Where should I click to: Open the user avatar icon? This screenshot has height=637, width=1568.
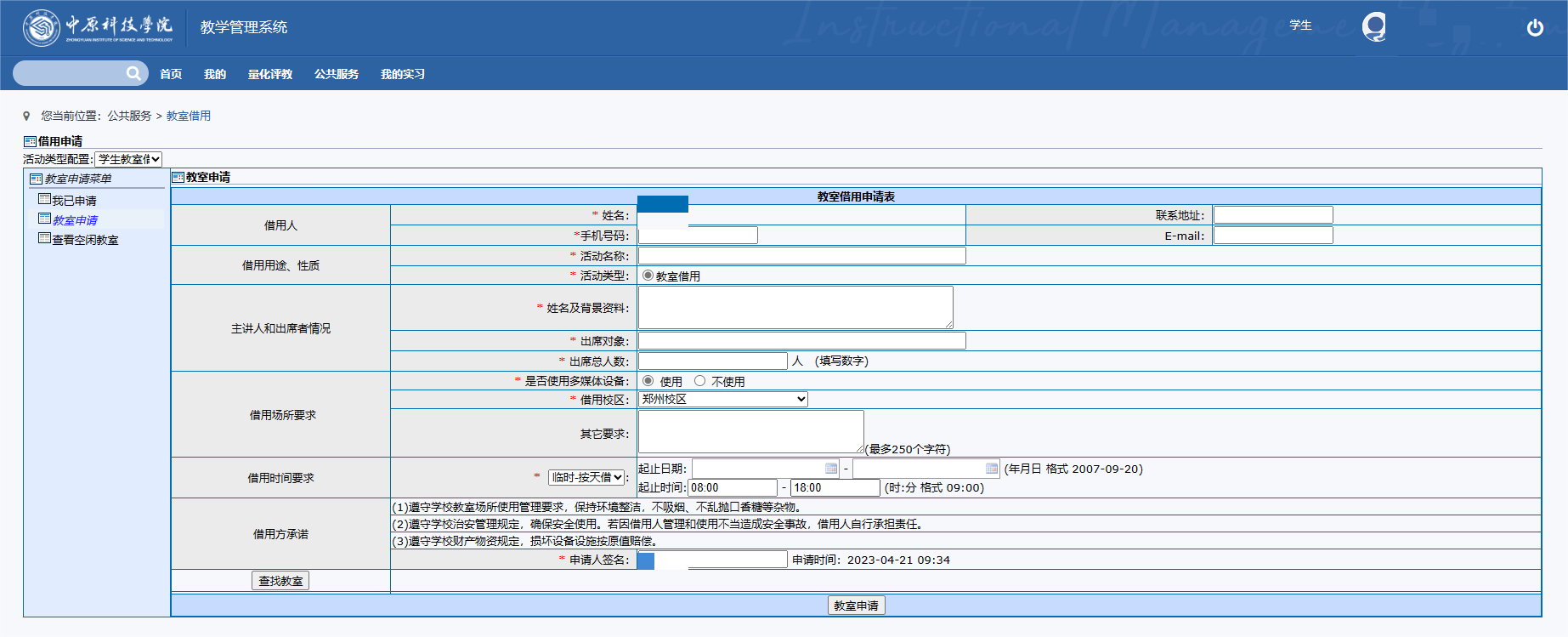(x=1373, y=26)
